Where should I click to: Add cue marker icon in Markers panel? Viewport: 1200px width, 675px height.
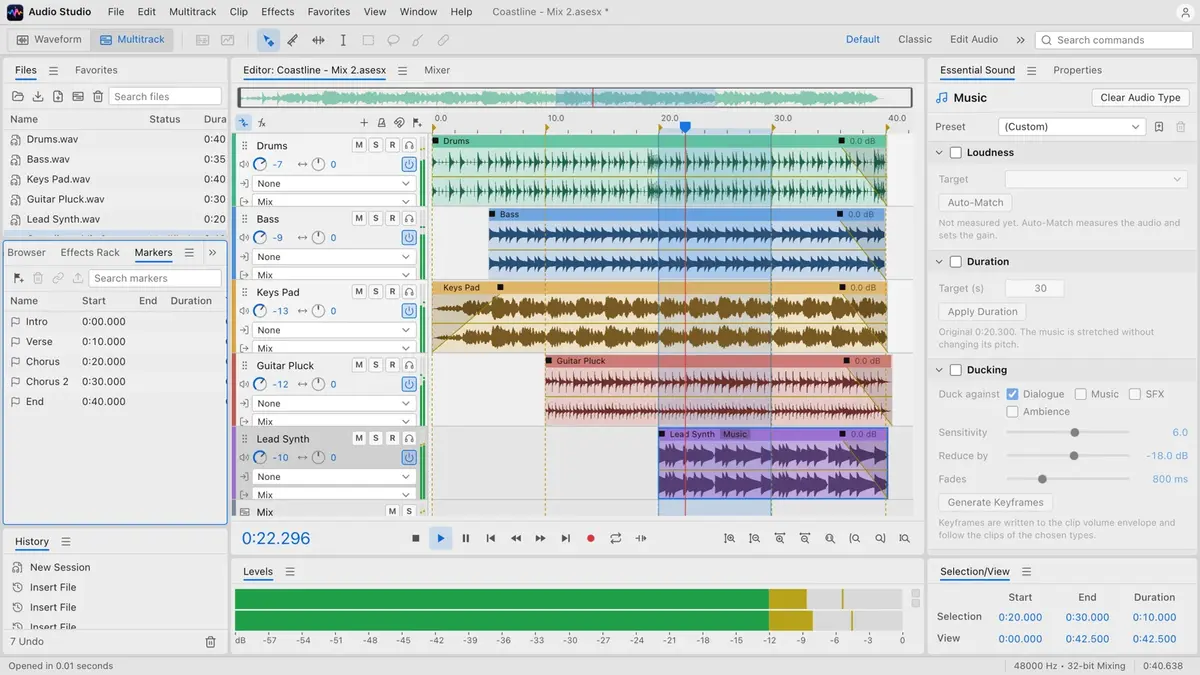tap(18, 278)
